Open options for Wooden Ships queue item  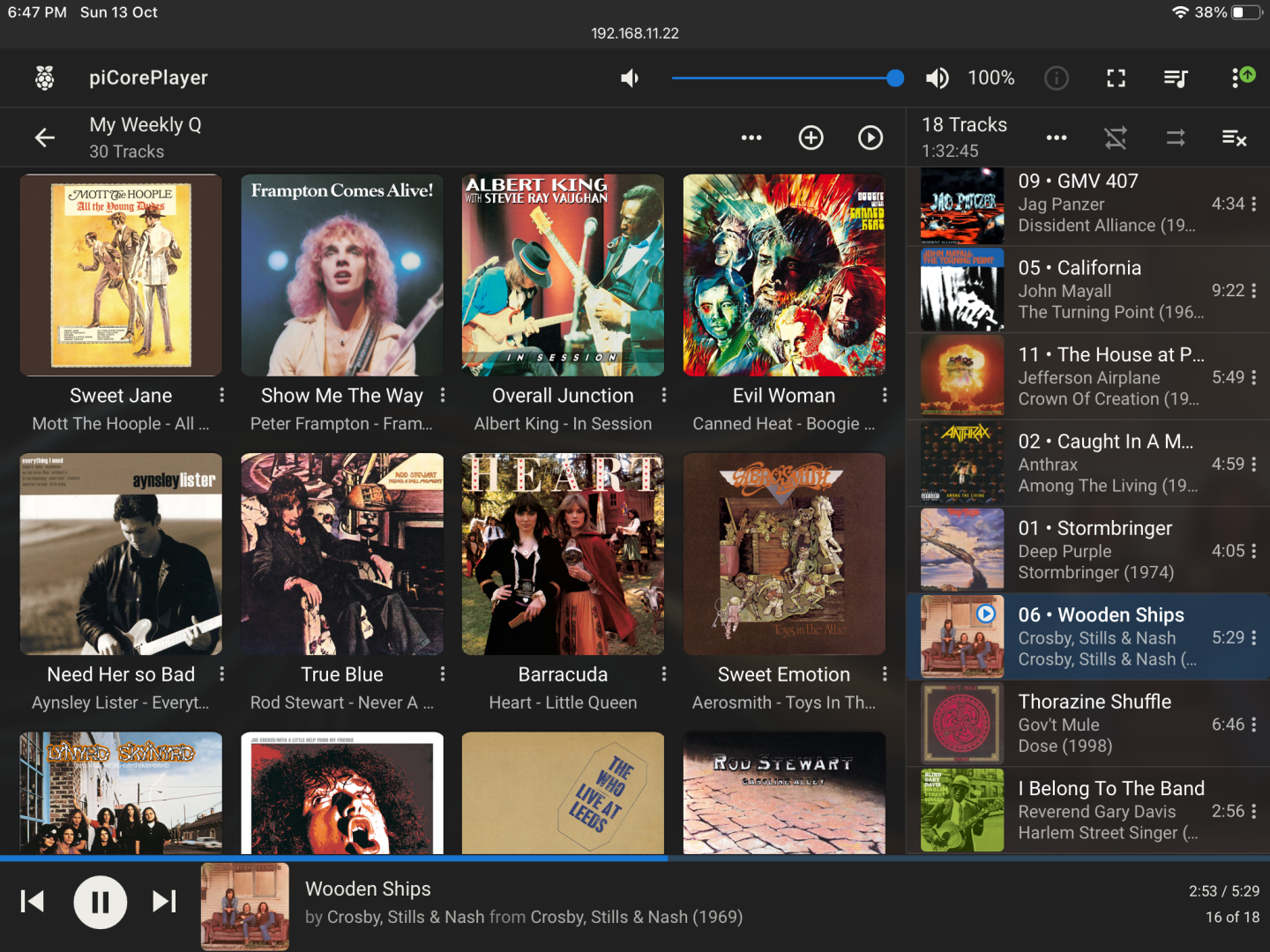click(x=1254, y=637)
